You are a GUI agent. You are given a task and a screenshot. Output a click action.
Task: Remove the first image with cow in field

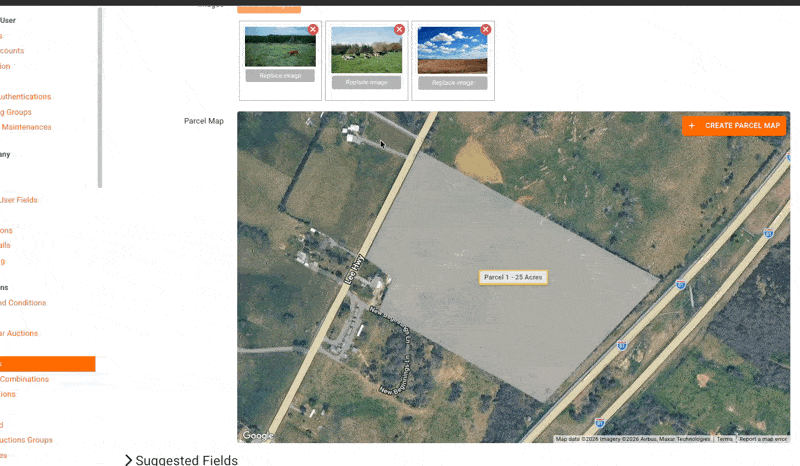313,30
